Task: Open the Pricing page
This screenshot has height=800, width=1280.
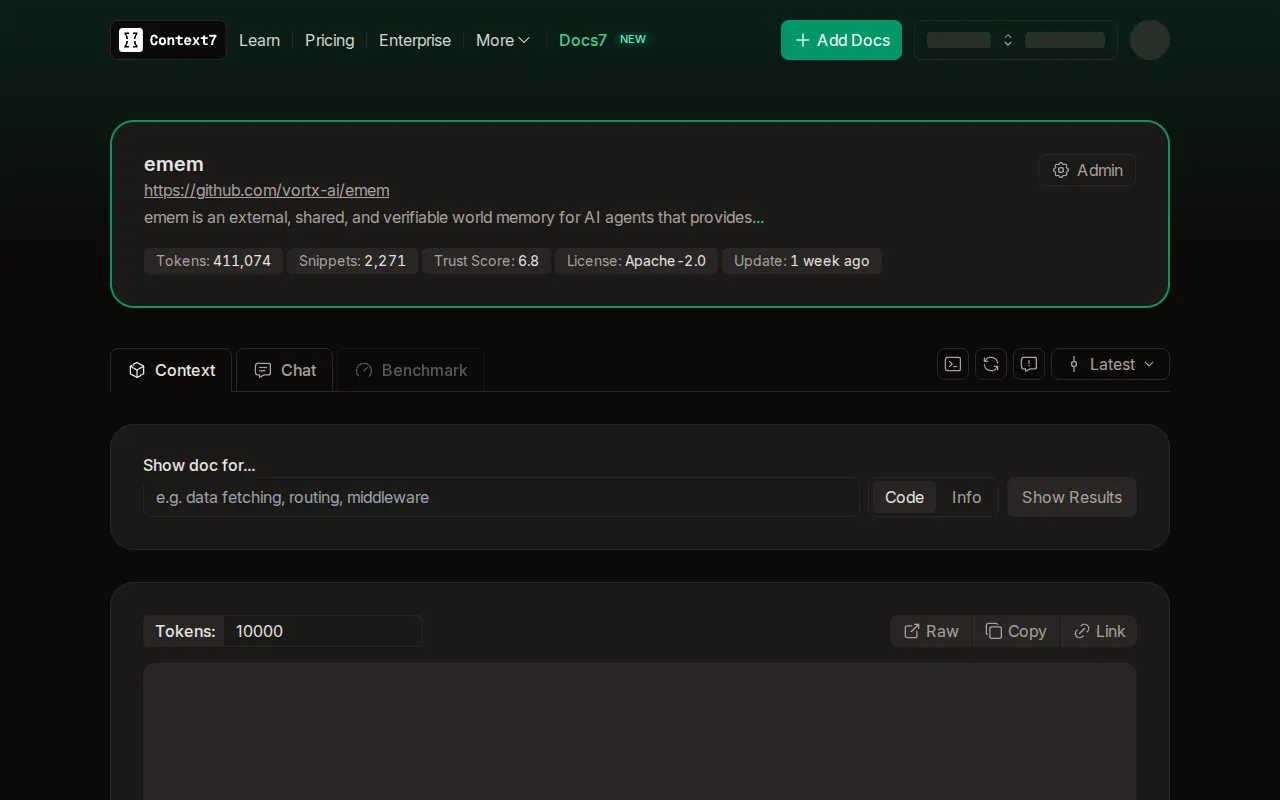Action: pos(330,40)
